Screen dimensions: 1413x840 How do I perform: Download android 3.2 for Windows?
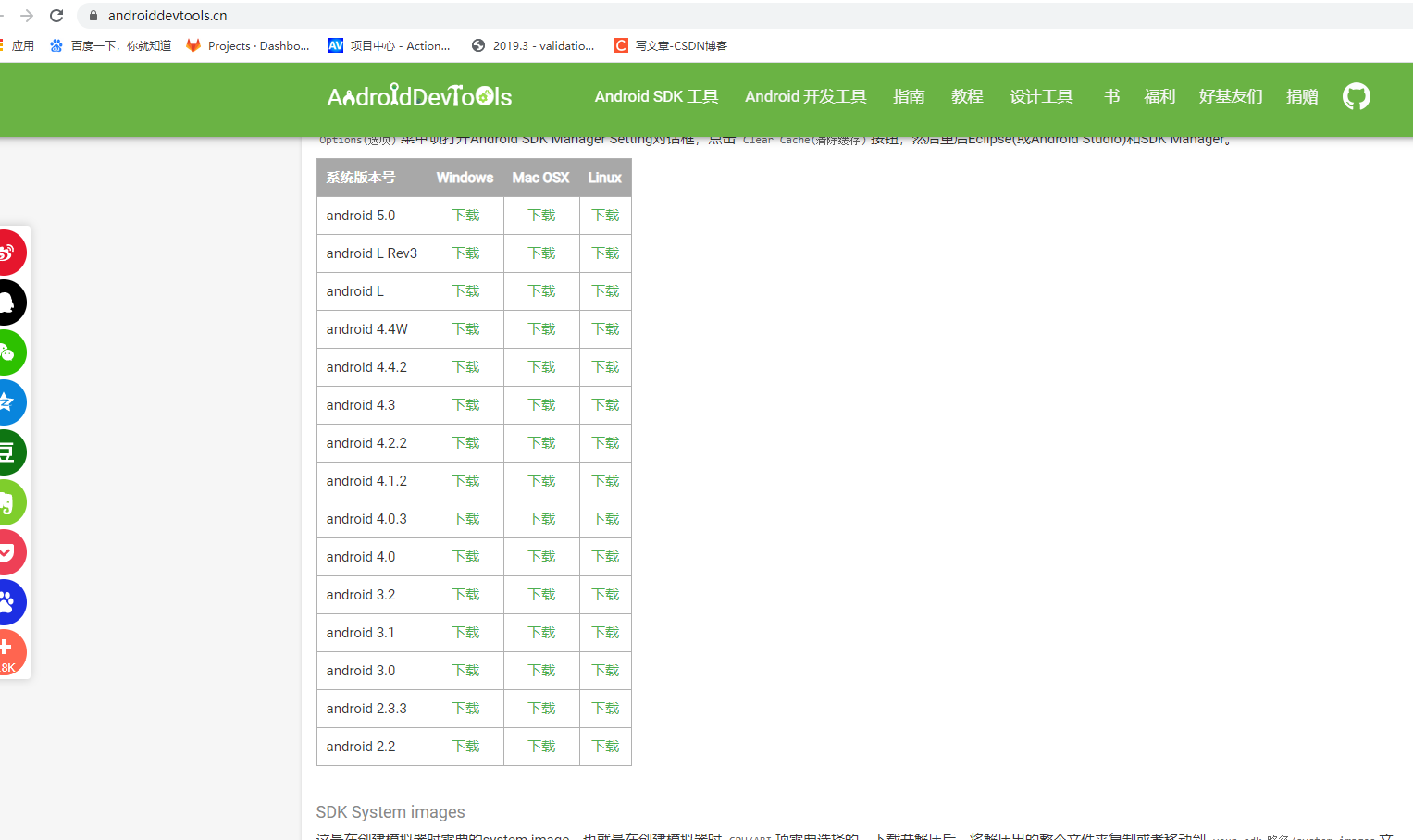465,595
